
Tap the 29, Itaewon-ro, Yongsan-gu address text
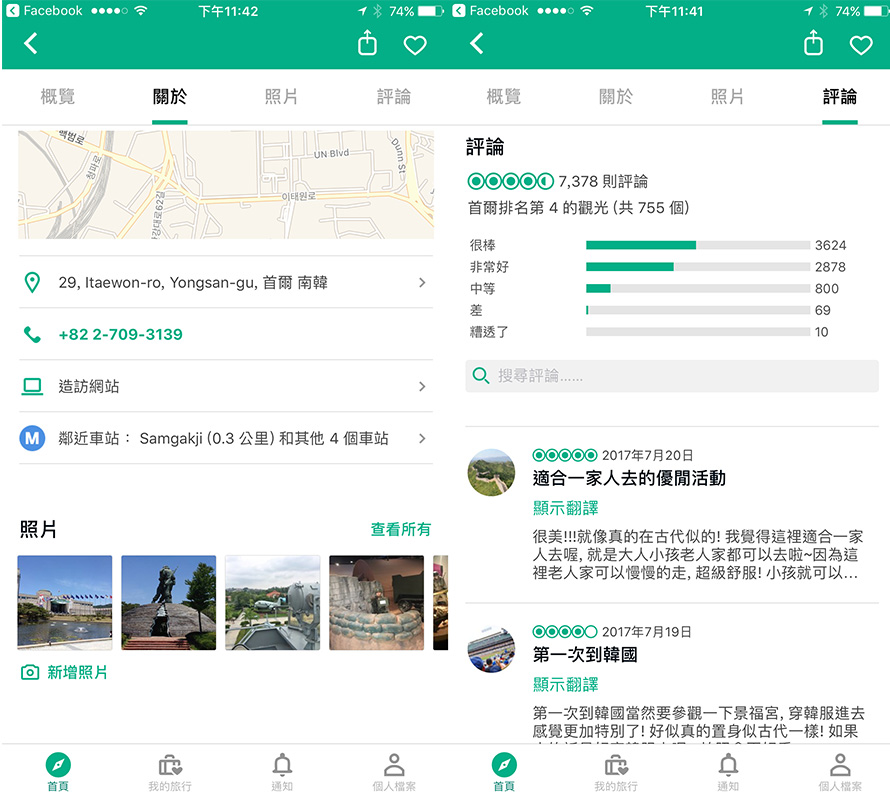coord(193,282)
